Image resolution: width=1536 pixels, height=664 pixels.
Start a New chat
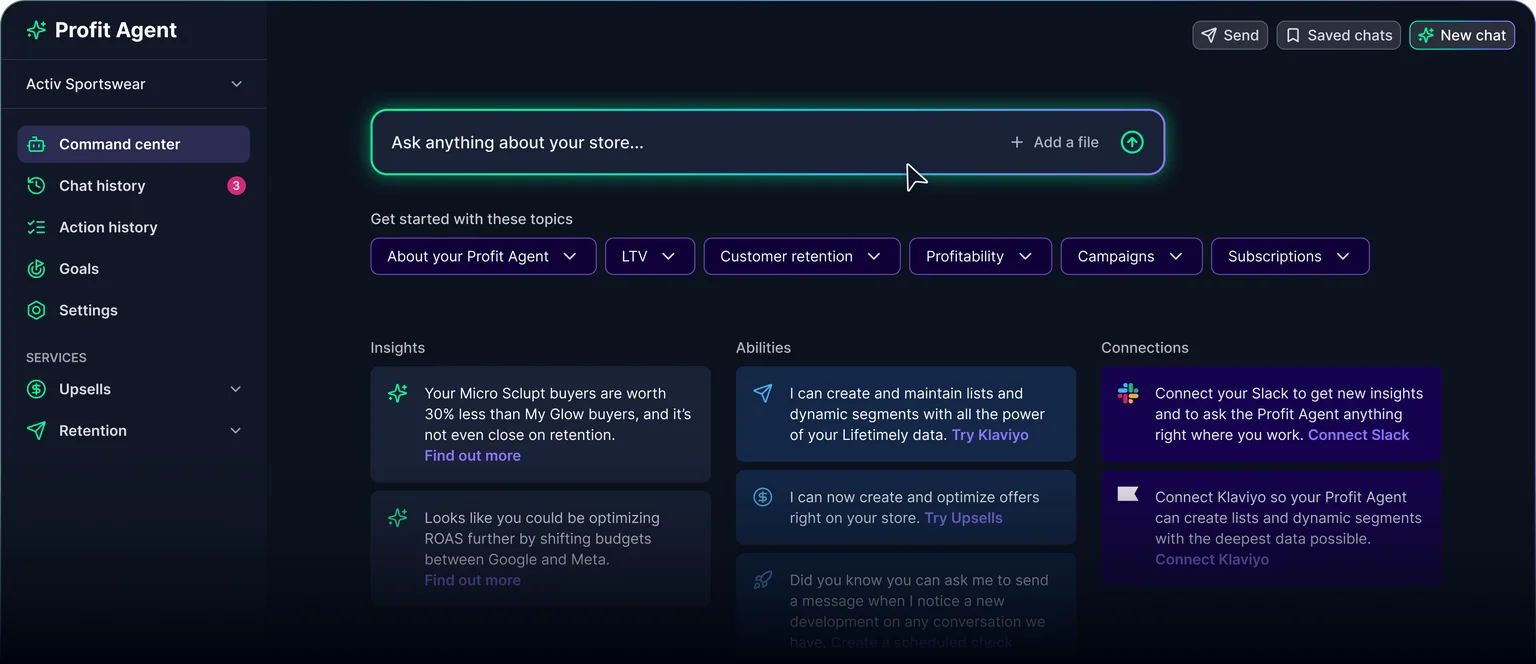pyautogui.click(x=1462, y=35)
